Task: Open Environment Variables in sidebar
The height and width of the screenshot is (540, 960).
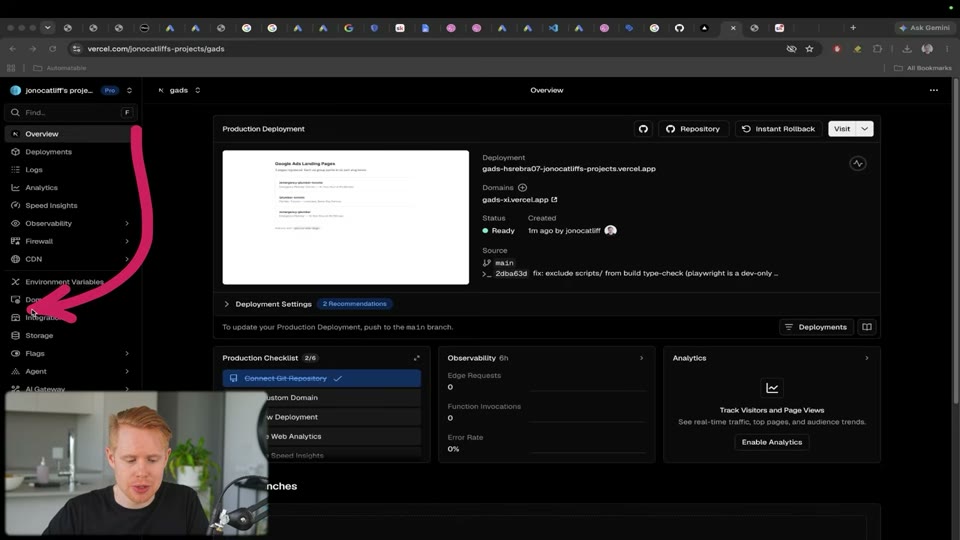Action: pyautogui.click(x=70, y=282)
